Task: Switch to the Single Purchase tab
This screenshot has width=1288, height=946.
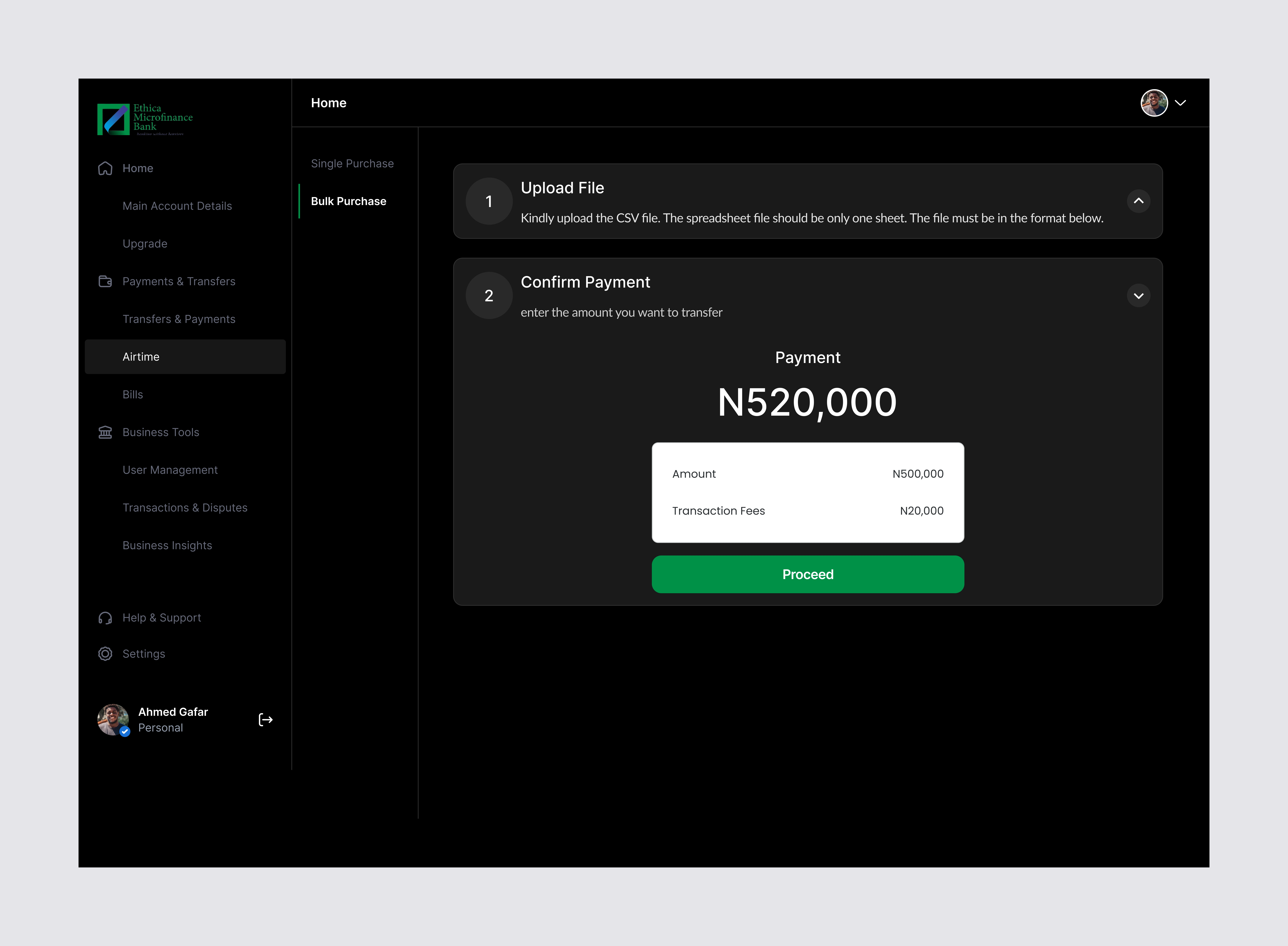Action: click(x=352, y=164)
